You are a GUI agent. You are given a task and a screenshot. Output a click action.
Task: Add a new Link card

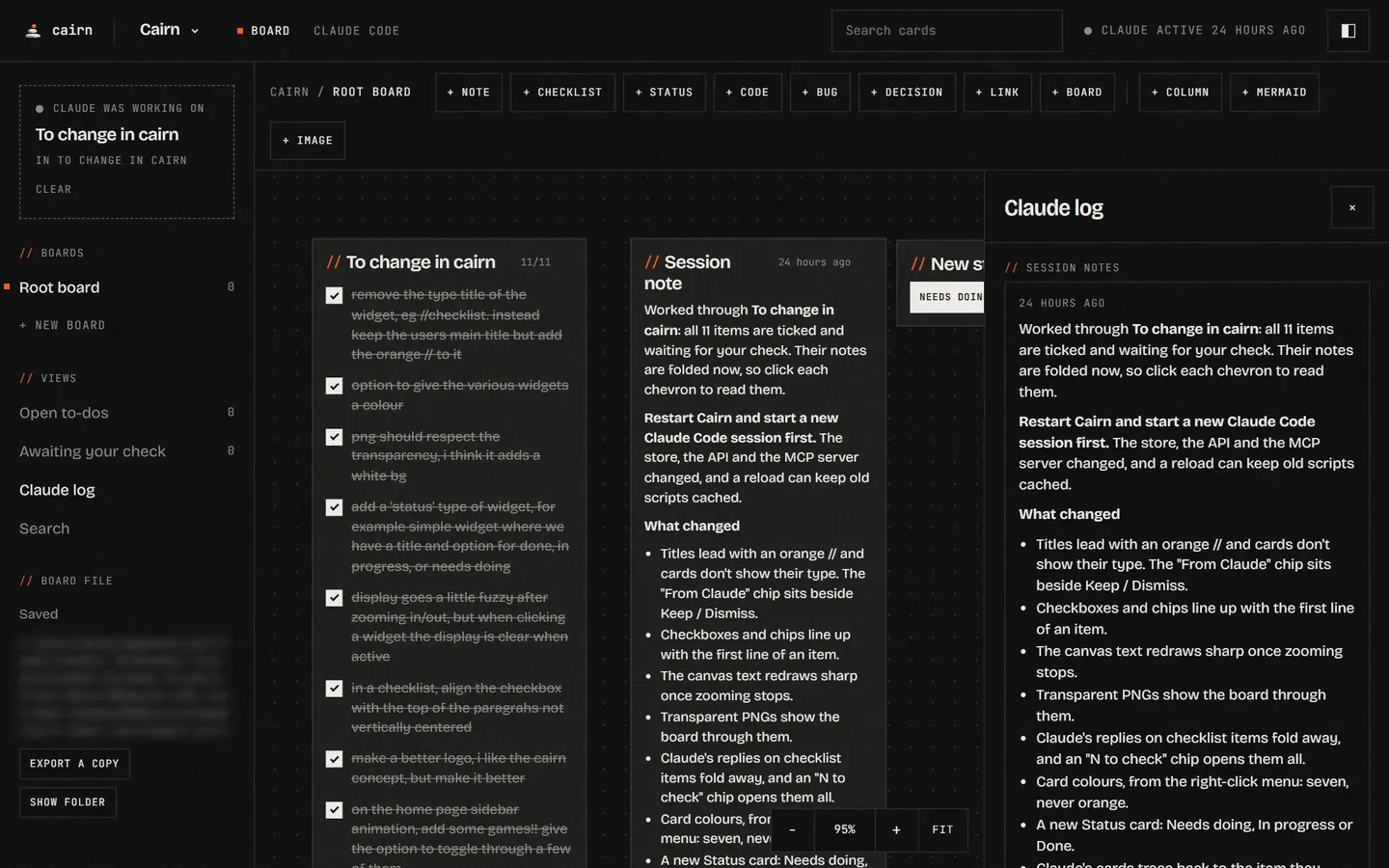pyautogui.click(x=997, y=93)
